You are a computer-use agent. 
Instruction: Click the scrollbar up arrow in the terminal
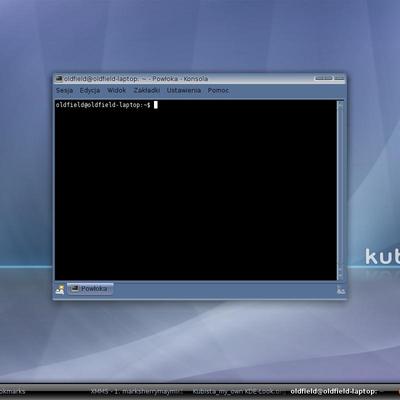(340, 105)
